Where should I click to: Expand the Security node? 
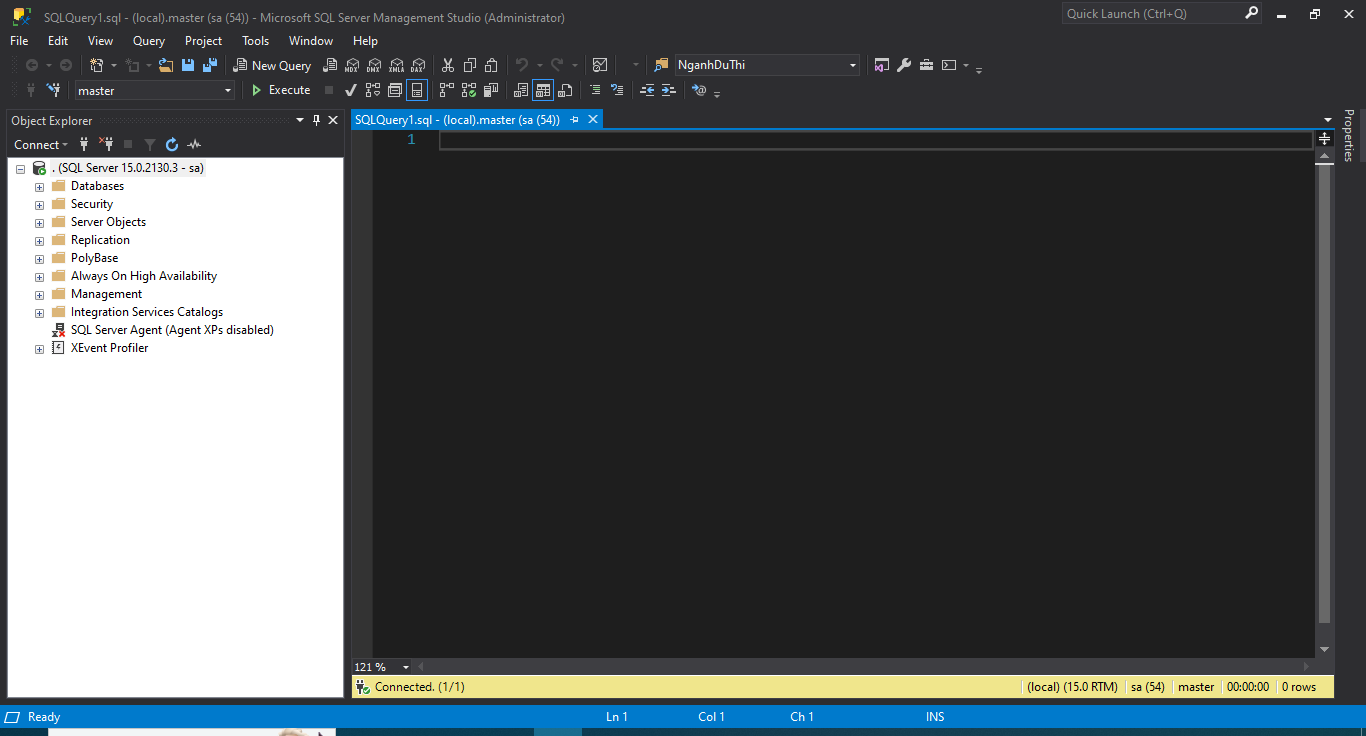39,205
